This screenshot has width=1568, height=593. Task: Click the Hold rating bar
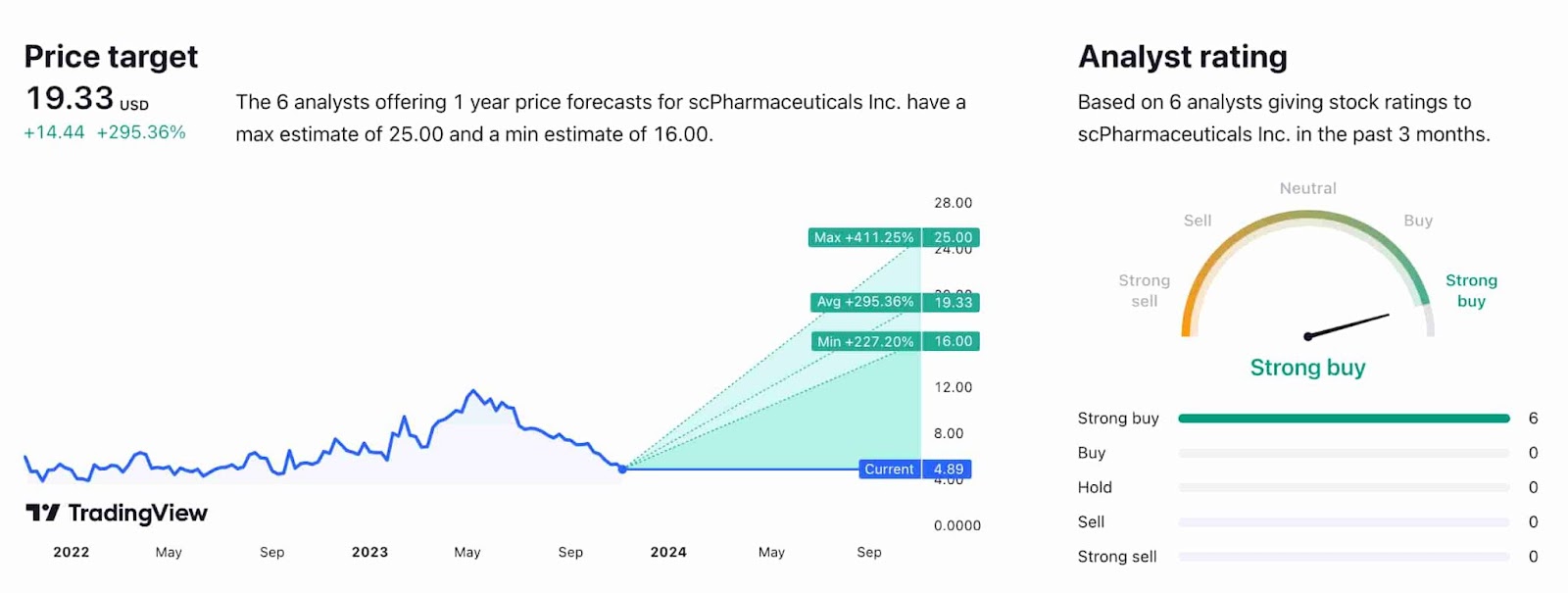1344,487
